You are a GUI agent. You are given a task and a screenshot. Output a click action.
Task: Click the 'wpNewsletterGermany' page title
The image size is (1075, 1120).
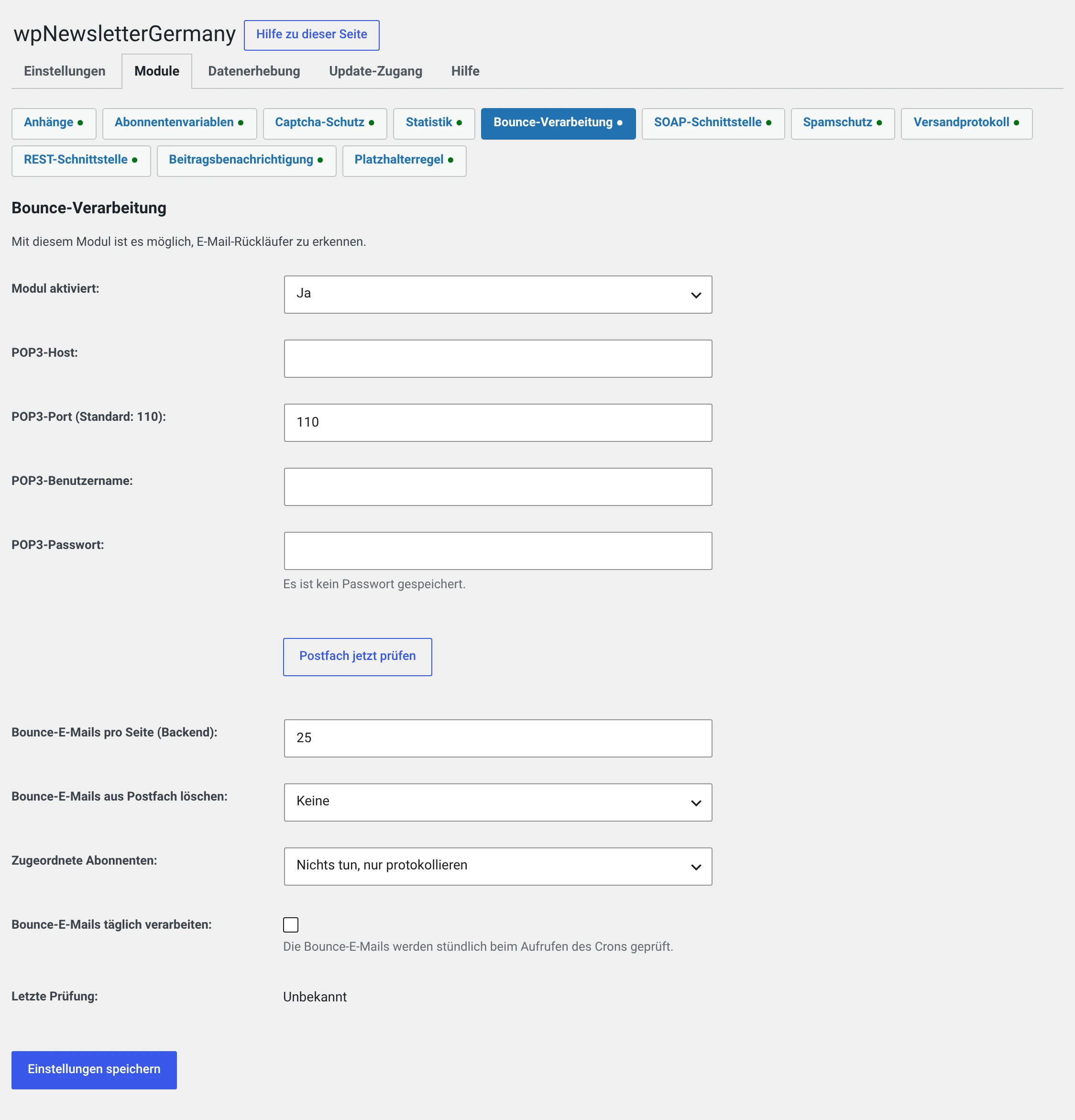pos(124,33)
